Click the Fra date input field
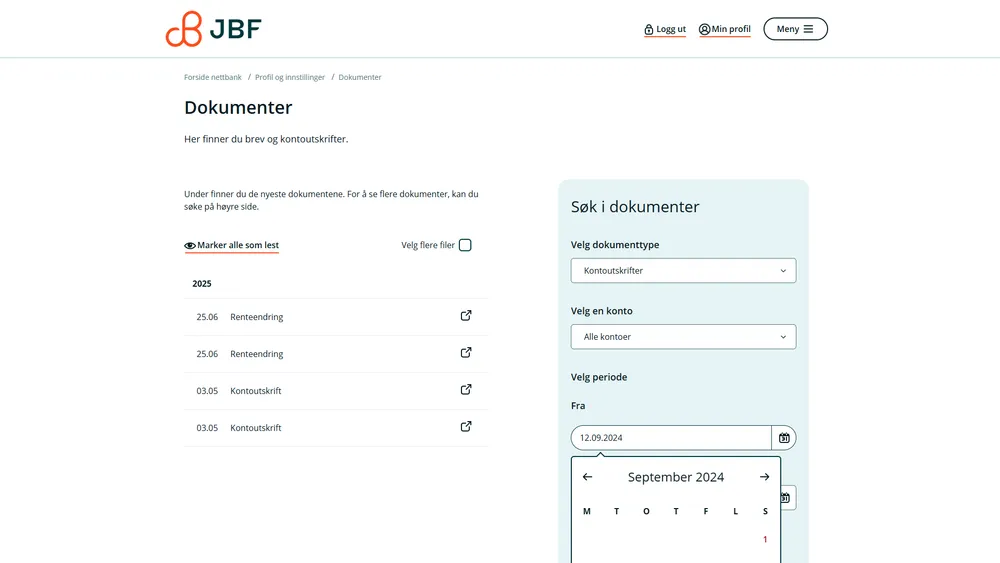This screenshot has width=1000, height=563. tap(670, 438)
